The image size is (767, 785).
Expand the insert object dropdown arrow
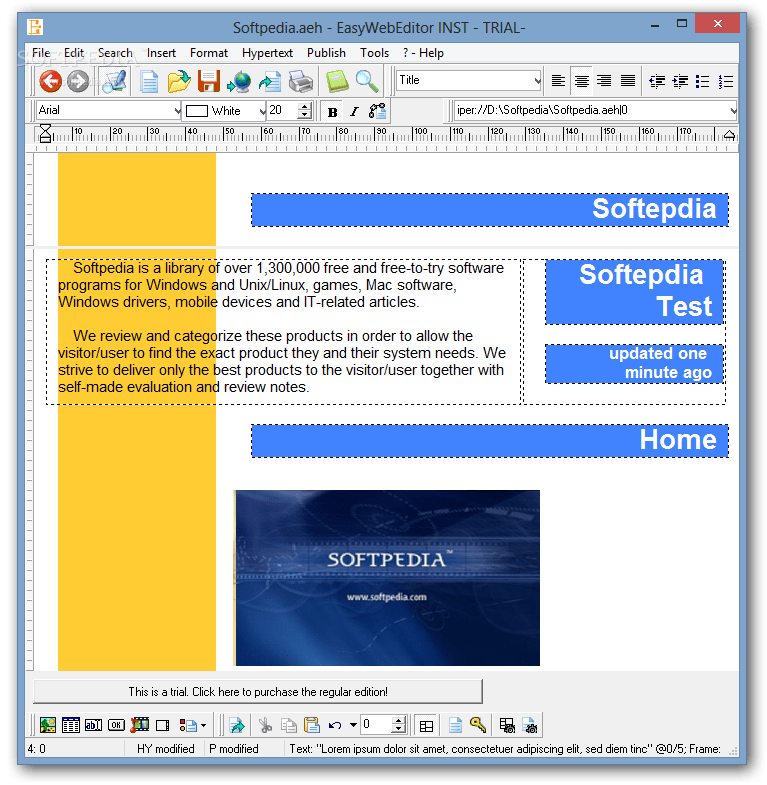coord(203,725)
